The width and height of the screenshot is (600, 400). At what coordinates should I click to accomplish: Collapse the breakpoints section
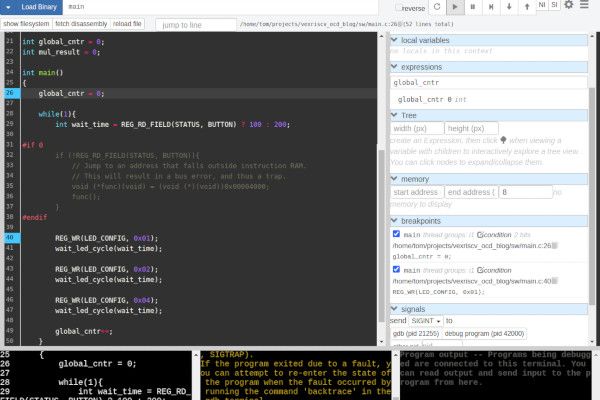[x=395, y=221]
